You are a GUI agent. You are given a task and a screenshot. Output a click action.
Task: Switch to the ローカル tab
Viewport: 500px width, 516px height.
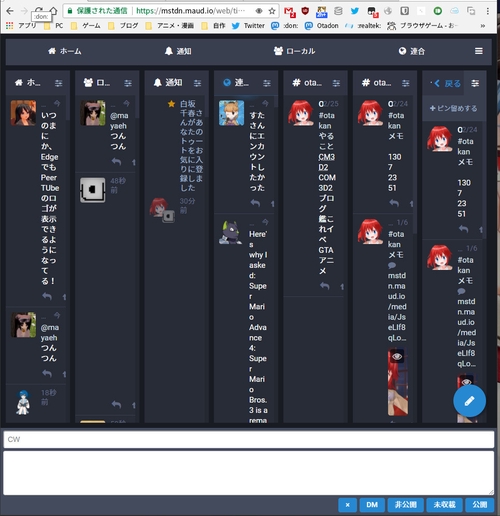294,51
